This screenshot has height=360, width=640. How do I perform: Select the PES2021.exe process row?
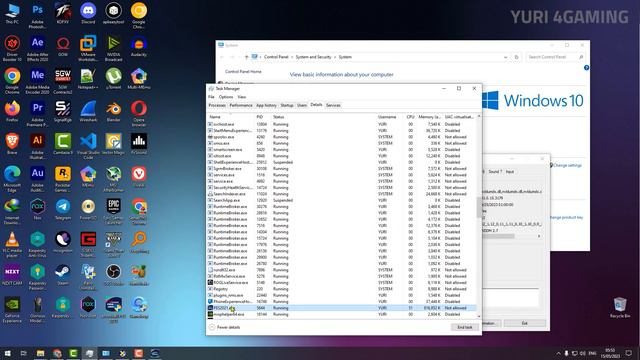click(x=342, y=308)
